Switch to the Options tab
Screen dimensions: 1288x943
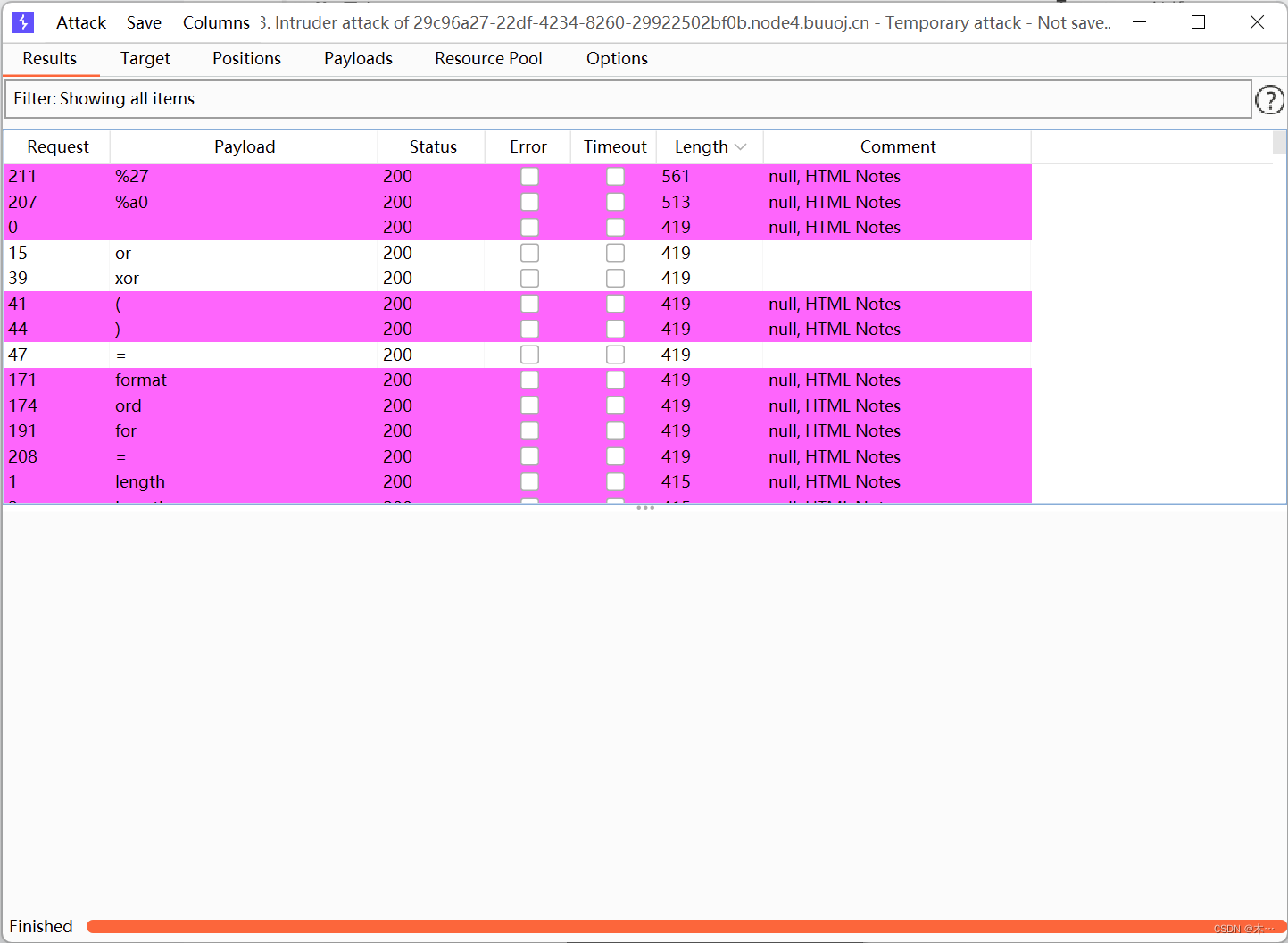617,58
